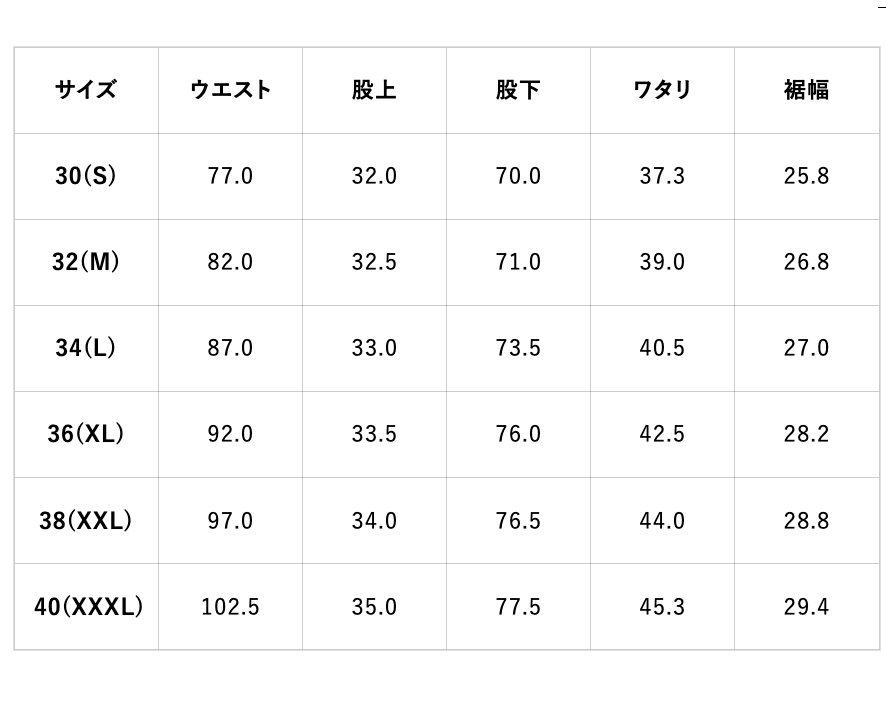This screenshot has height=710, width=886.
Task: Click the 34(L) size row label
Action: (86, 348)
